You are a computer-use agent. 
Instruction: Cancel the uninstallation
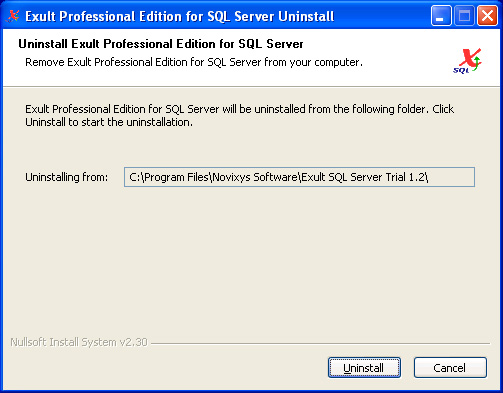coord(450,368)
